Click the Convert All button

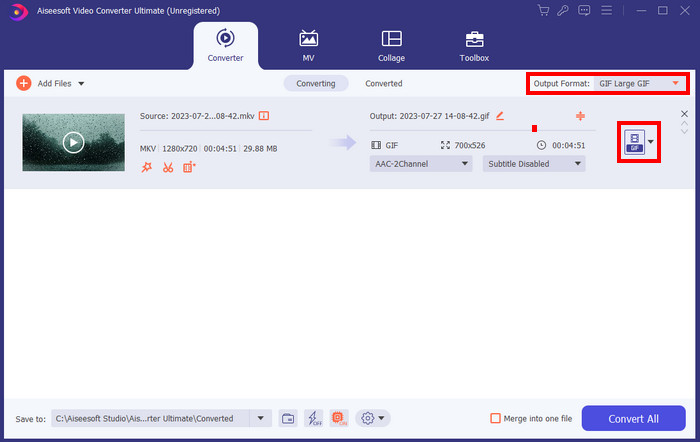(633, 418)
